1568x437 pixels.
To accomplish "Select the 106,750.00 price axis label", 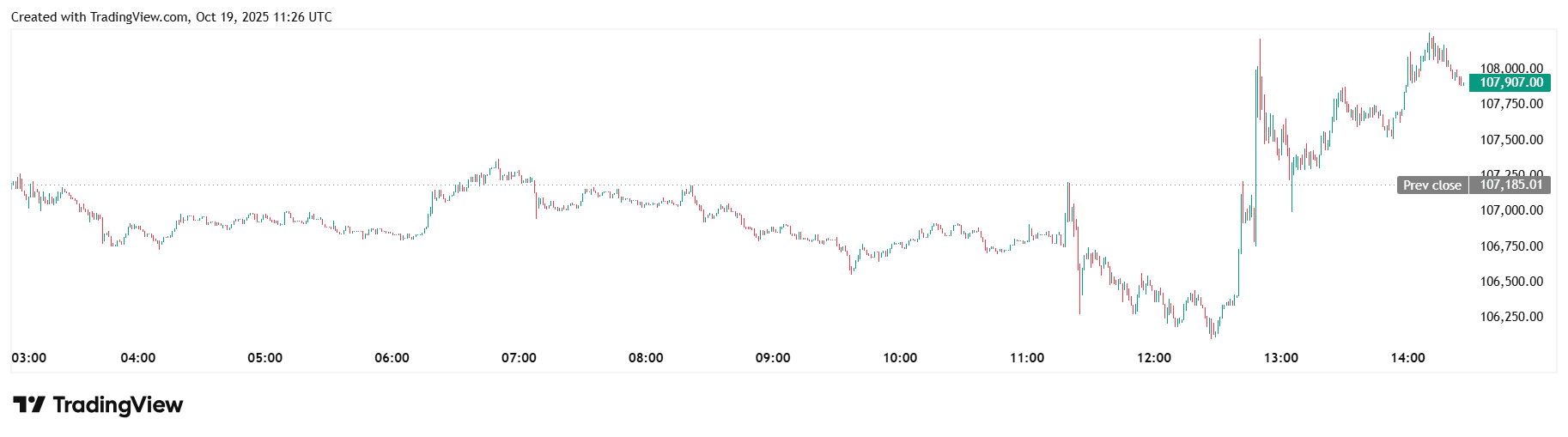I will (x=1511, y=246).
